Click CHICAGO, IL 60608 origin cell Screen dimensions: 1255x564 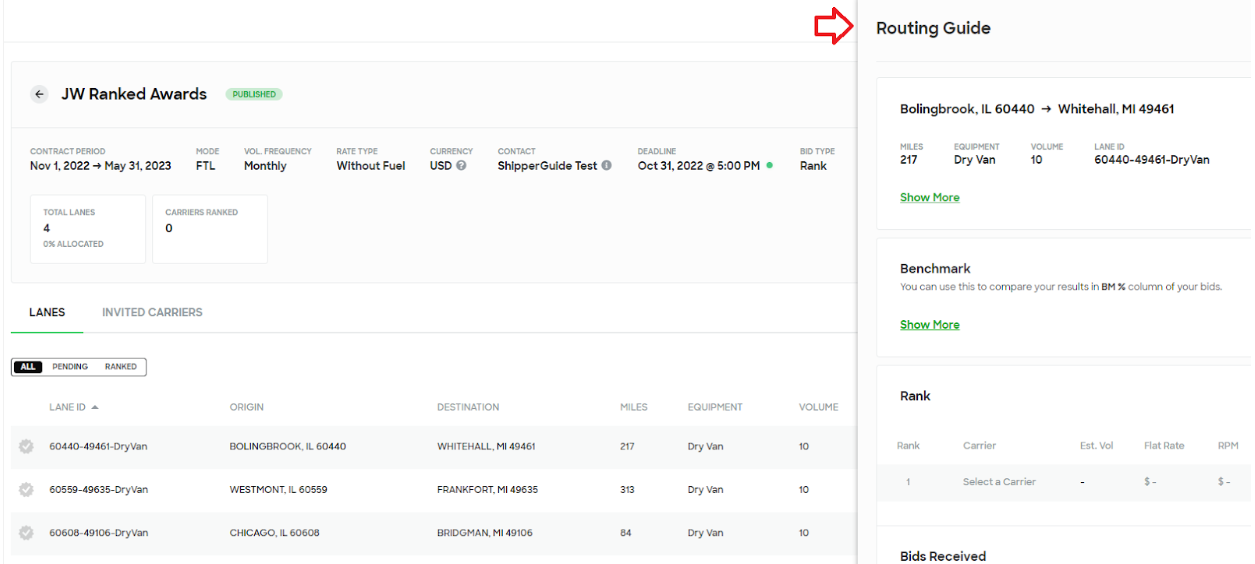[x=274, y=533]
